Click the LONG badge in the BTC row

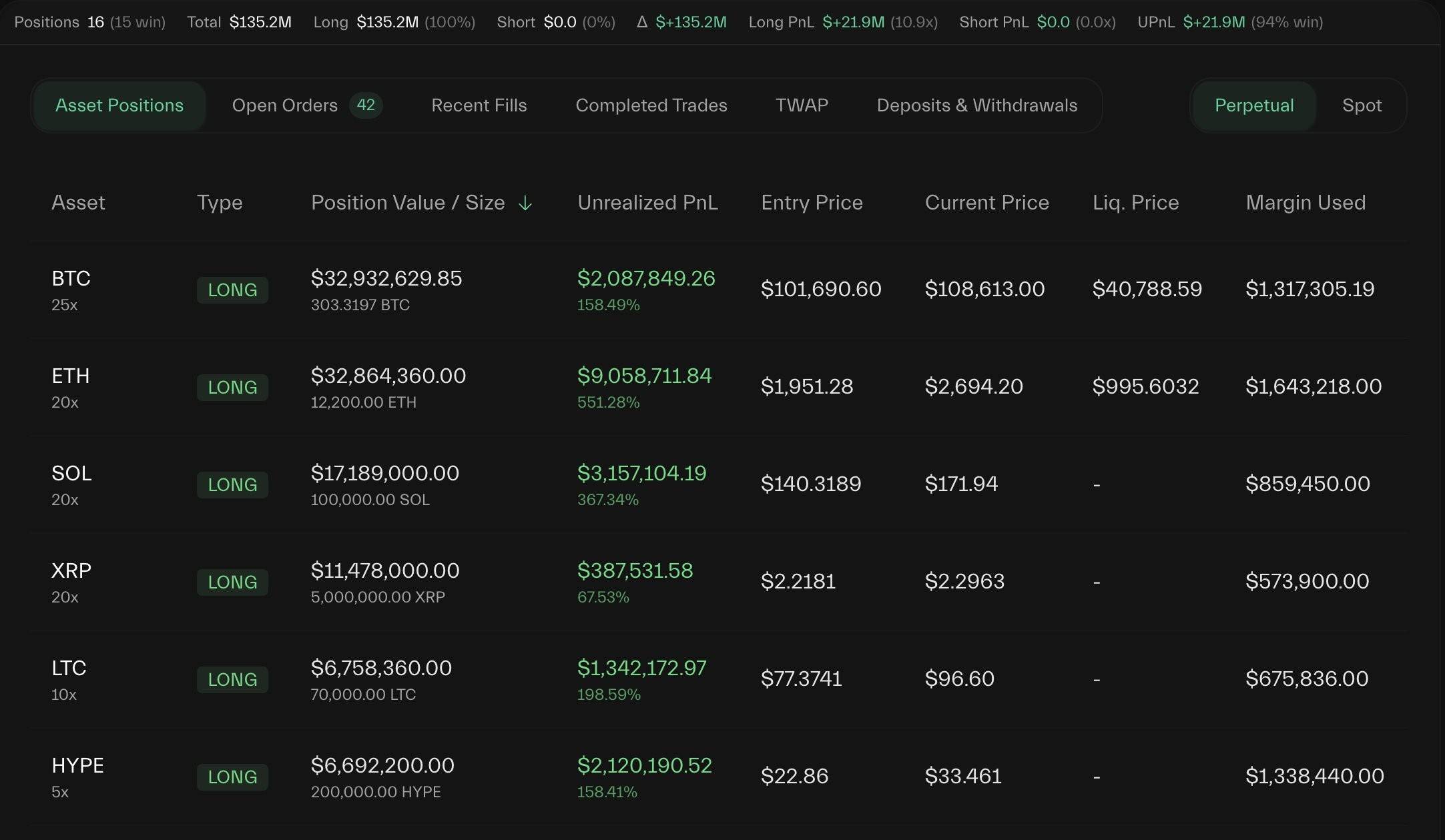(232, 290)
